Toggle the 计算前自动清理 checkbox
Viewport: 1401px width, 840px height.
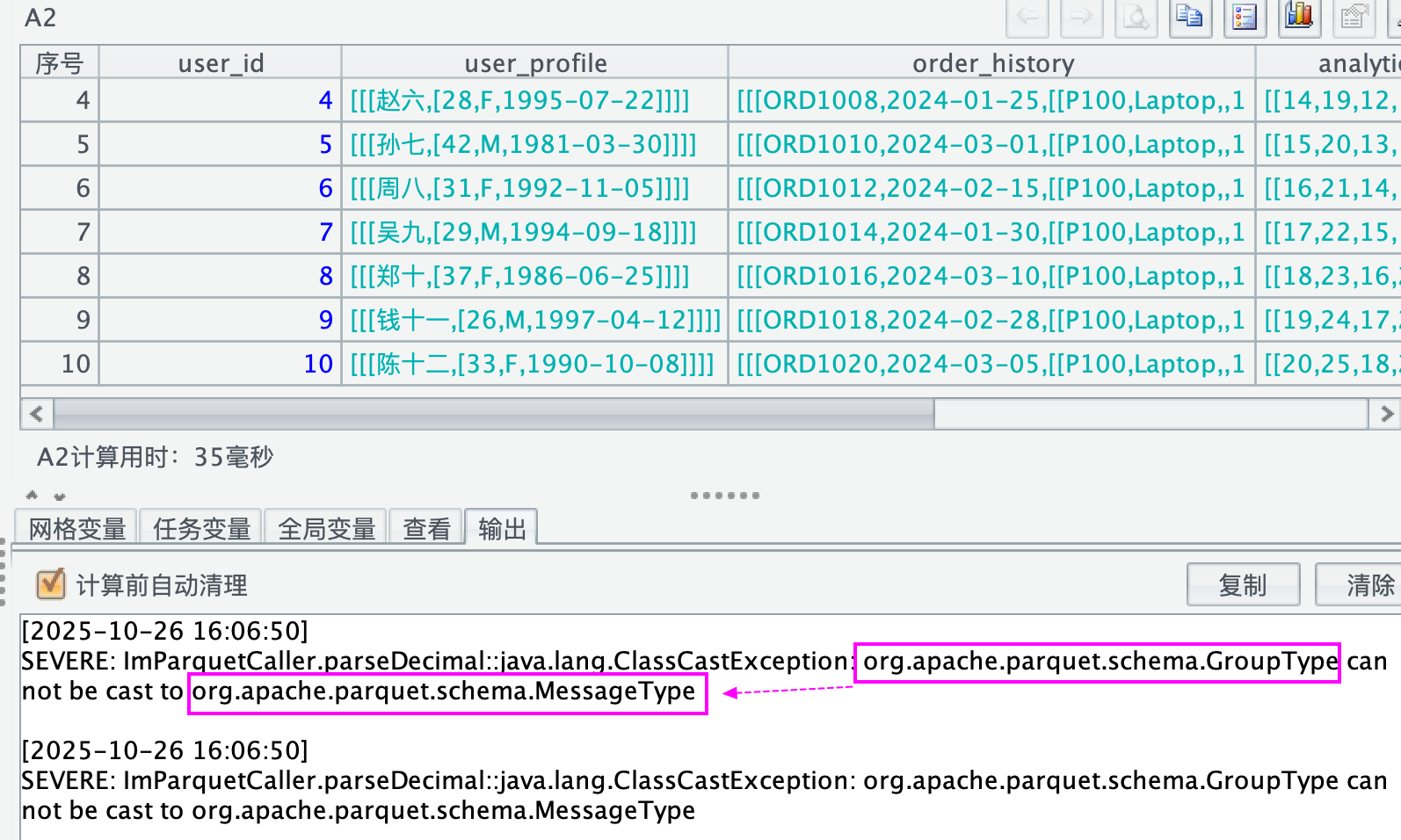tap(51, 584)
